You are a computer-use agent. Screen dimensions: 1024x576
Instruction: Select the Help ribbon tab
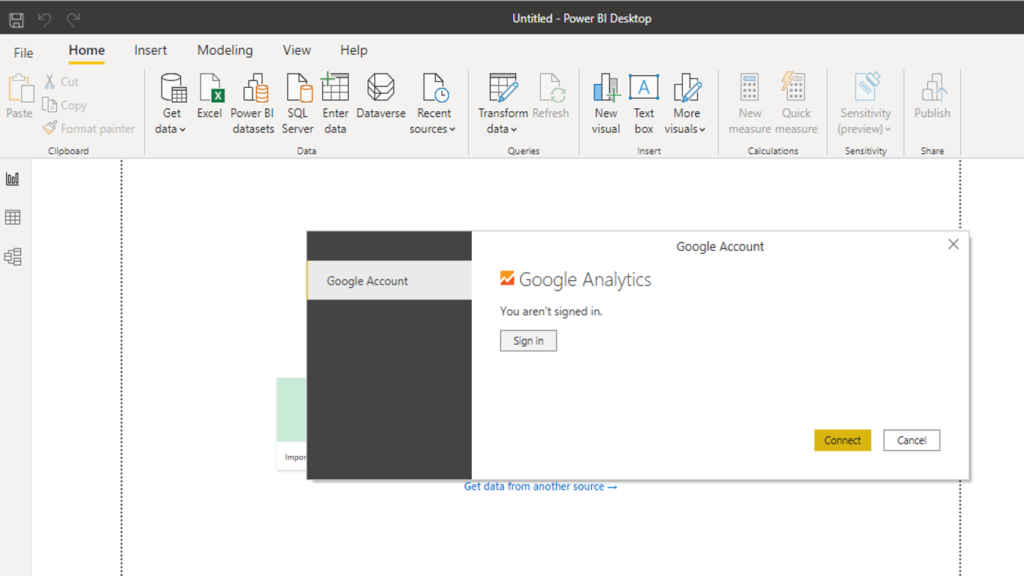coord(354,50)
